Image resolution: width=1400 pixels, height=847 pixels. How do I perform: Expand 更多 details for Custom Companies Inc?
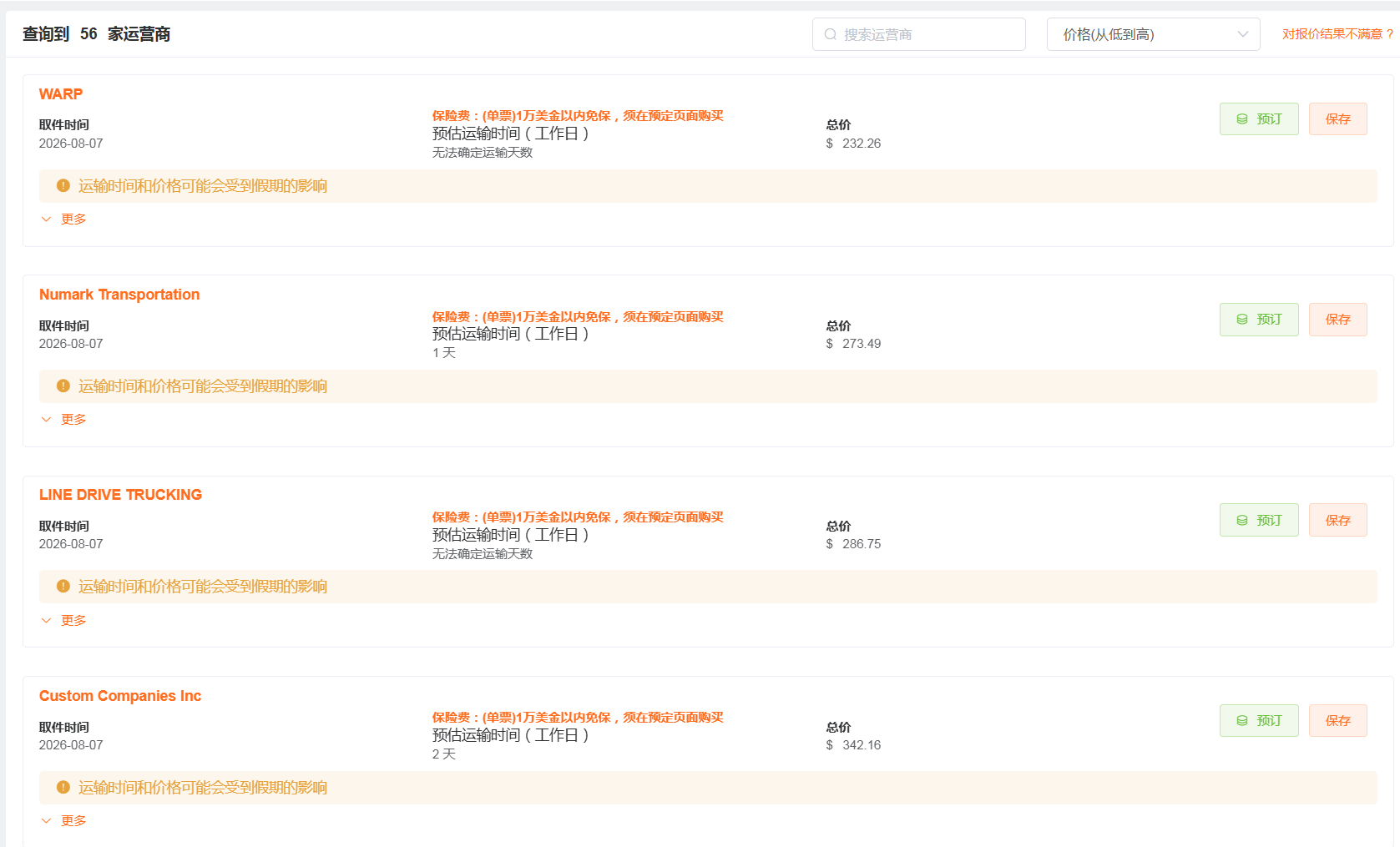click(64, 820)
